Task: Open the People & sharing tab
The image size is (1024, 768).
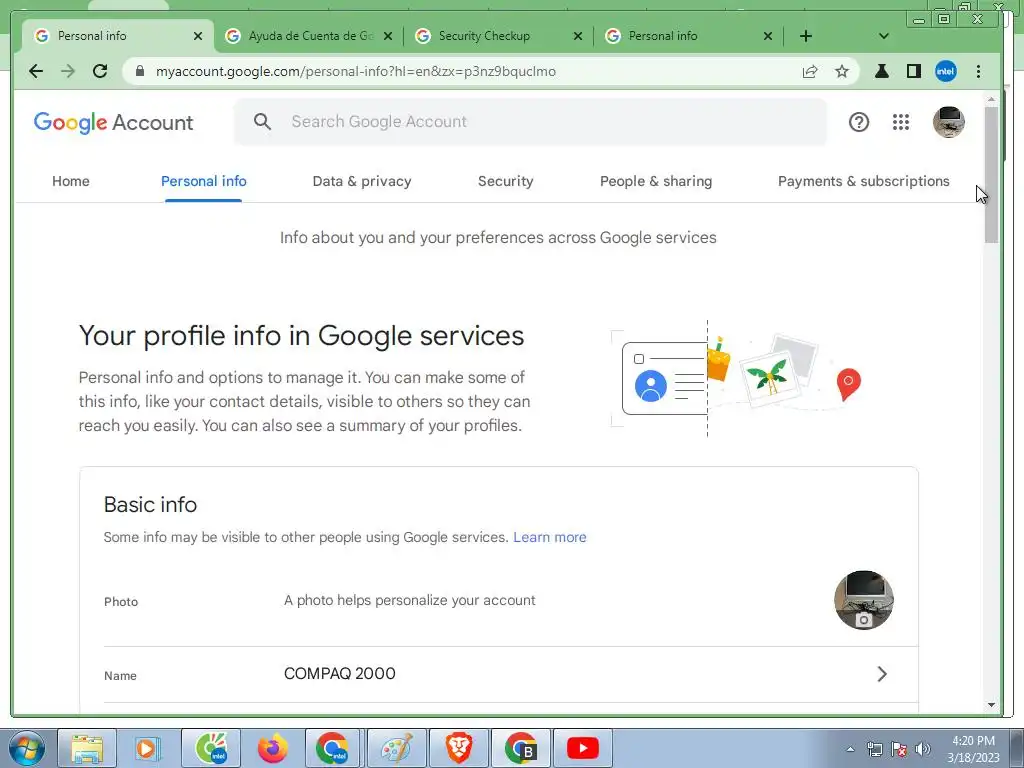Action: [x=656, y=182]
